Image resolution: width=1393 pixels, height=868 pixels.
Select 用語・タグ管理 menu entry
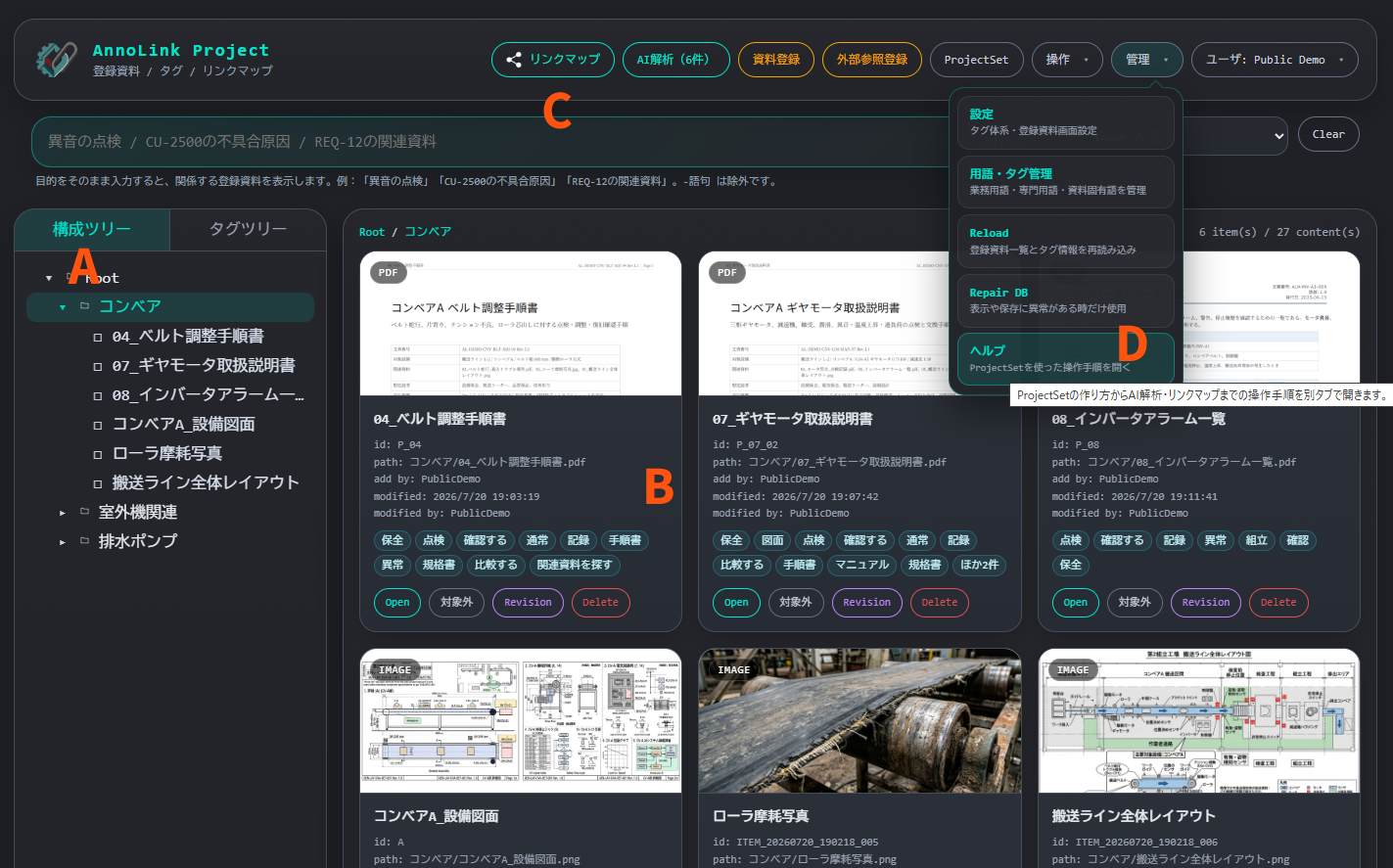coord(1066,181)
